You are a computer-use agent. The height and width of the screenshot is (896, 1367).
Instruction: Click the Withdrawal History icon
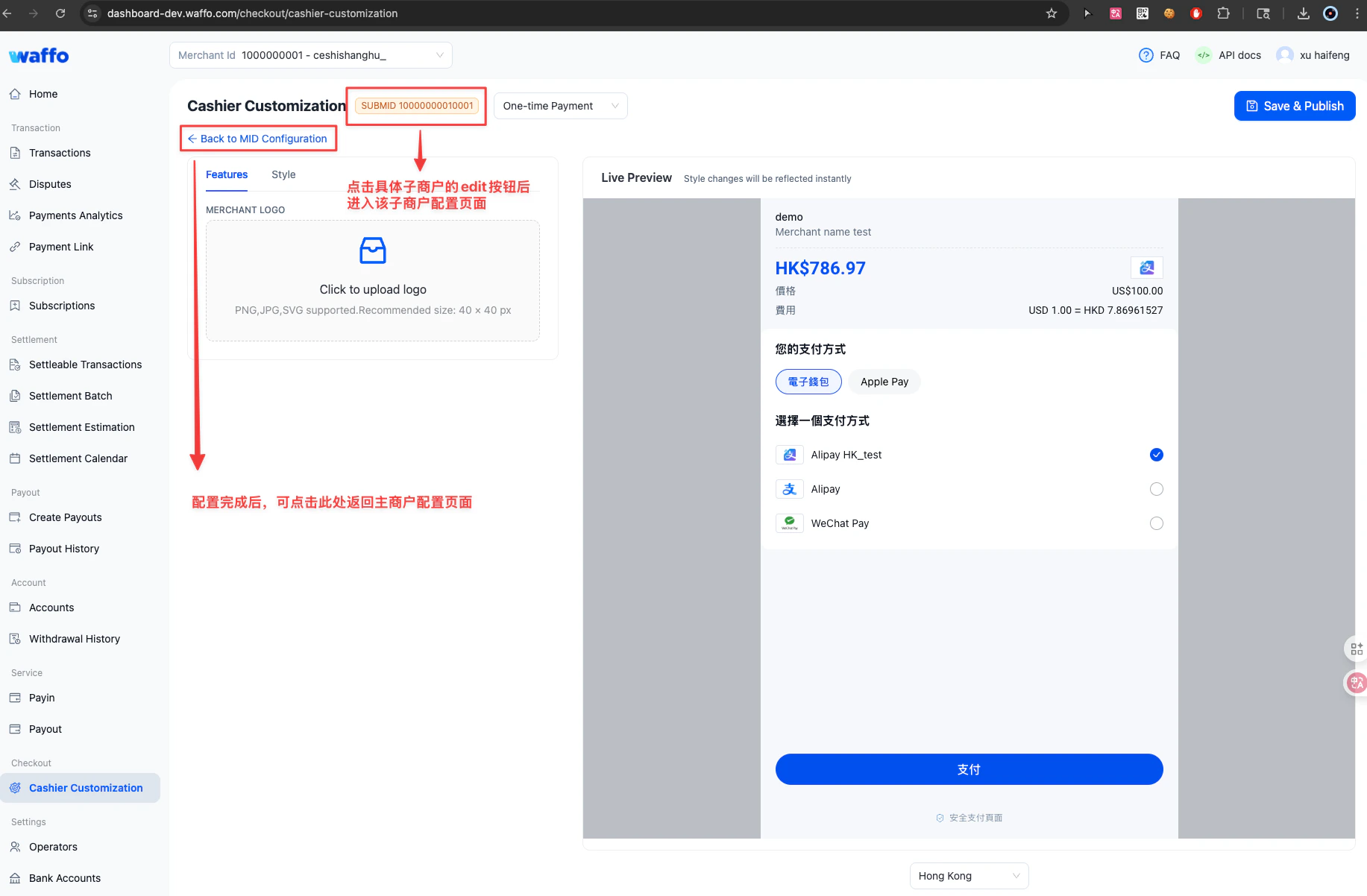pyautogui.click(x=15, y=639)
